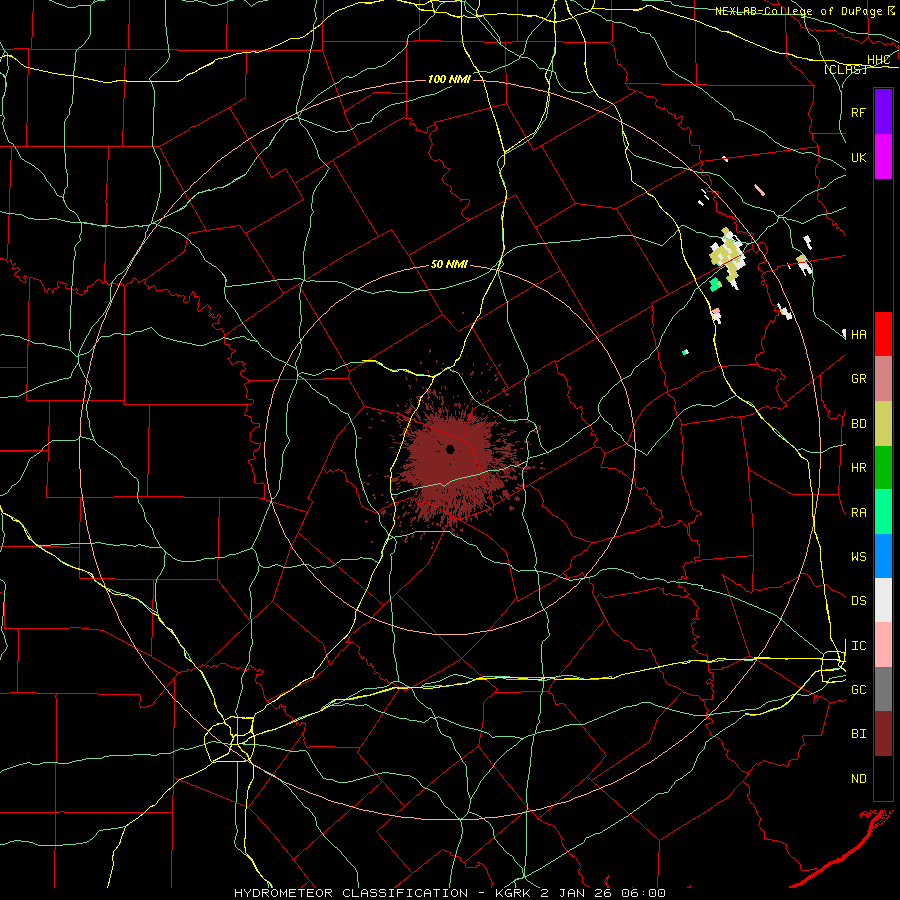The width and height of the screenshot is (900, 900).
Task: Click the HYDROMETEOR CLASSIFICATION caption text
Action: [x=351, y=893]
